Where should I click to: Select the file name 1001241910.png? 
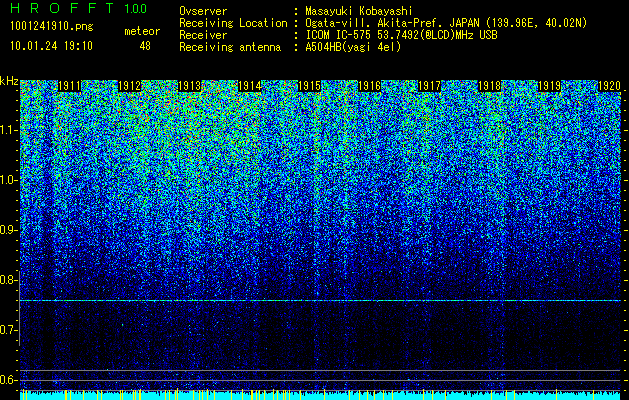[51, 26]
